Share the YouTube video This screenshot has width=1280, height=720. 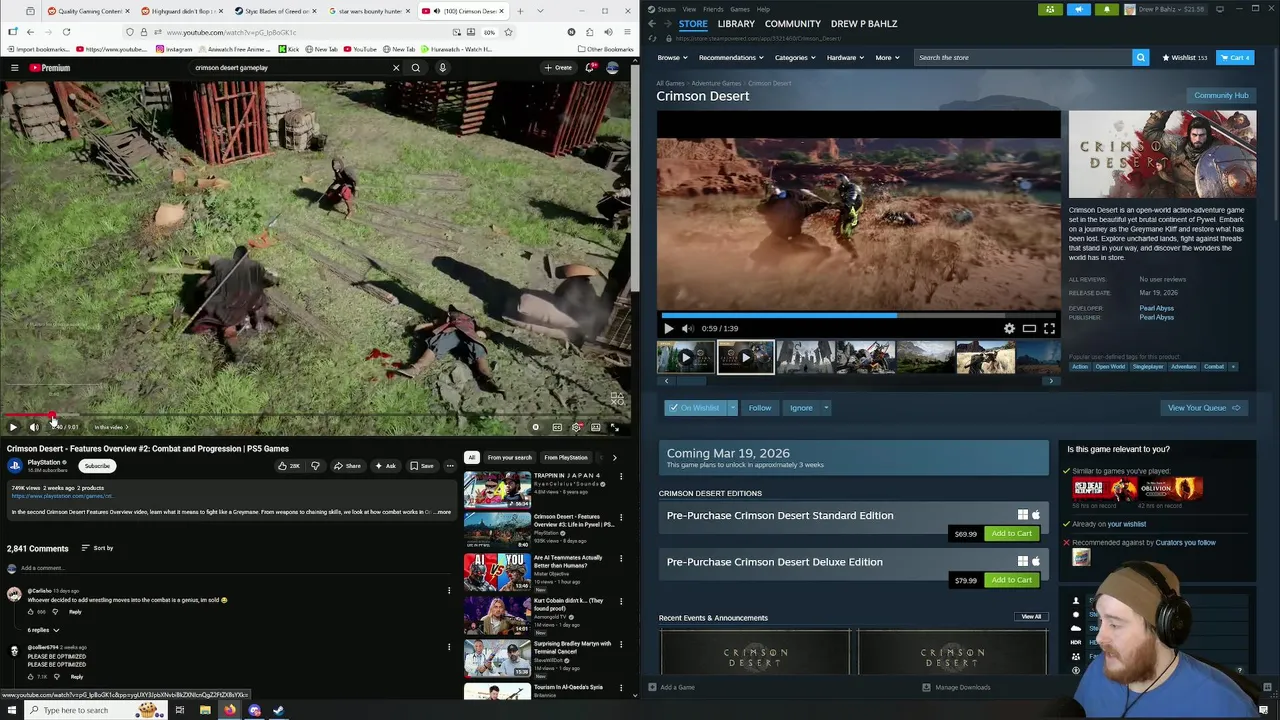point(347,466)
